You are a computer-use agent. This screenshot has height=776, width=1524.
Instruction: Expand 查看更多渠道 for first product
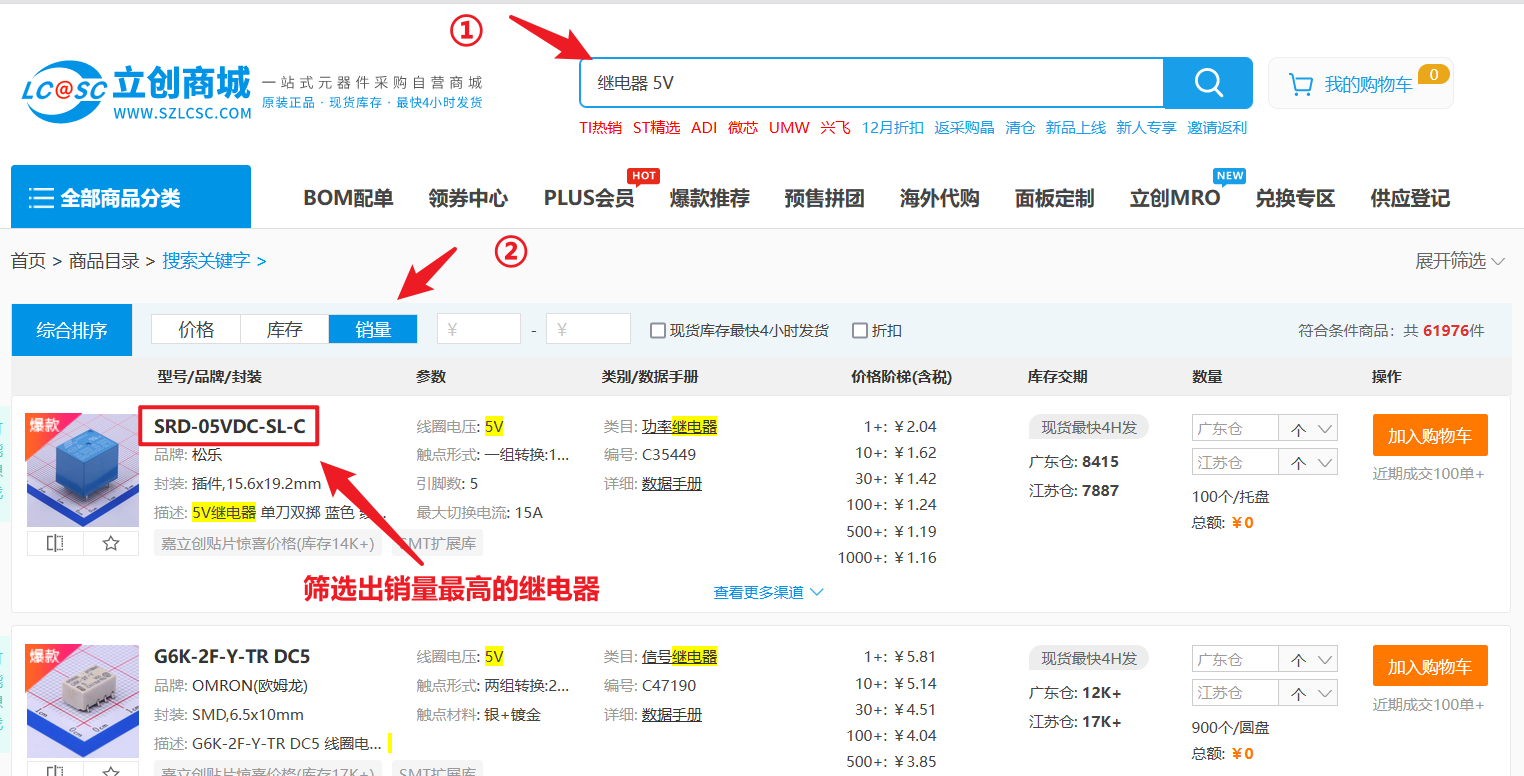tap(768, 592)
